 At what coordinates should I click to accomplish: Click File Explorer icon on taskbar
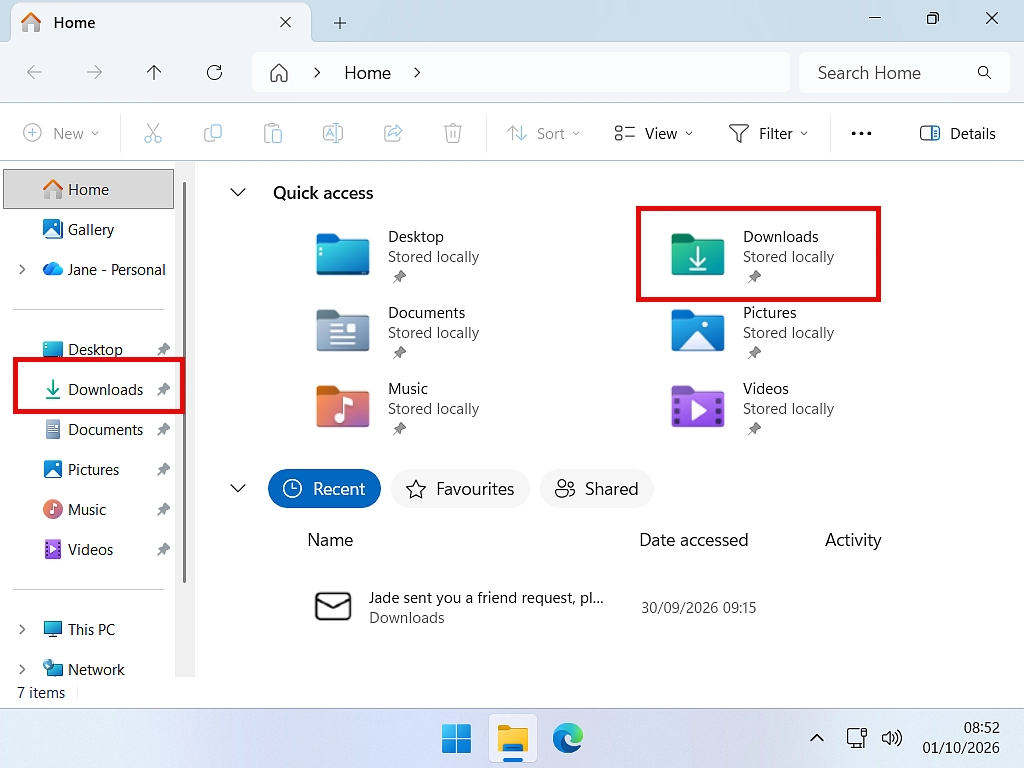click(513, 739)
